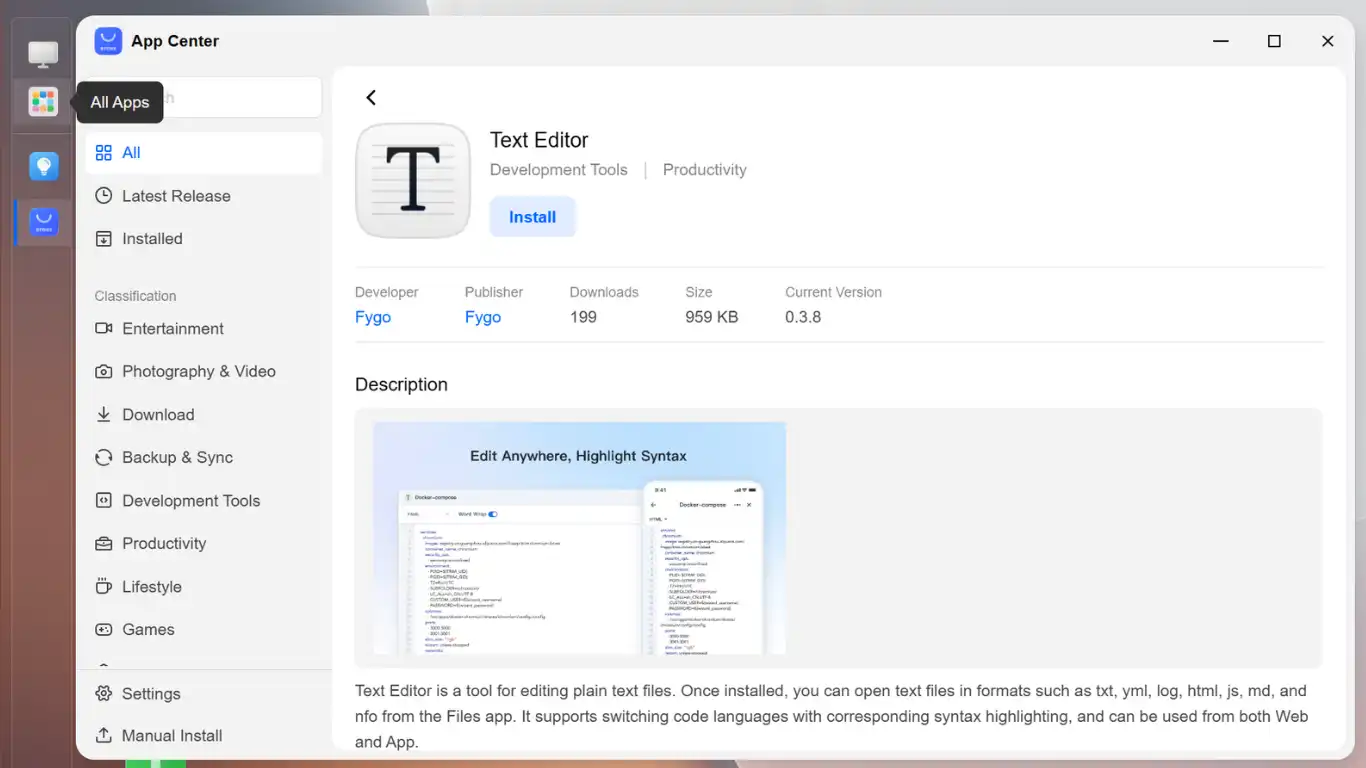The width and height of the screenshot is (1366, 768).
Task: Click the clock icon for Latest Release
Action: coord(103,196)
